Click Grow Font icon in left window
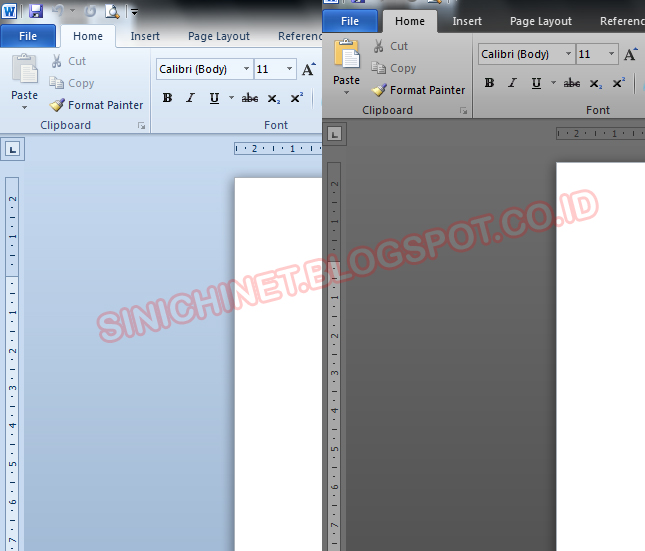This screenshot has height=551, width=645. [x=309, y=69]
